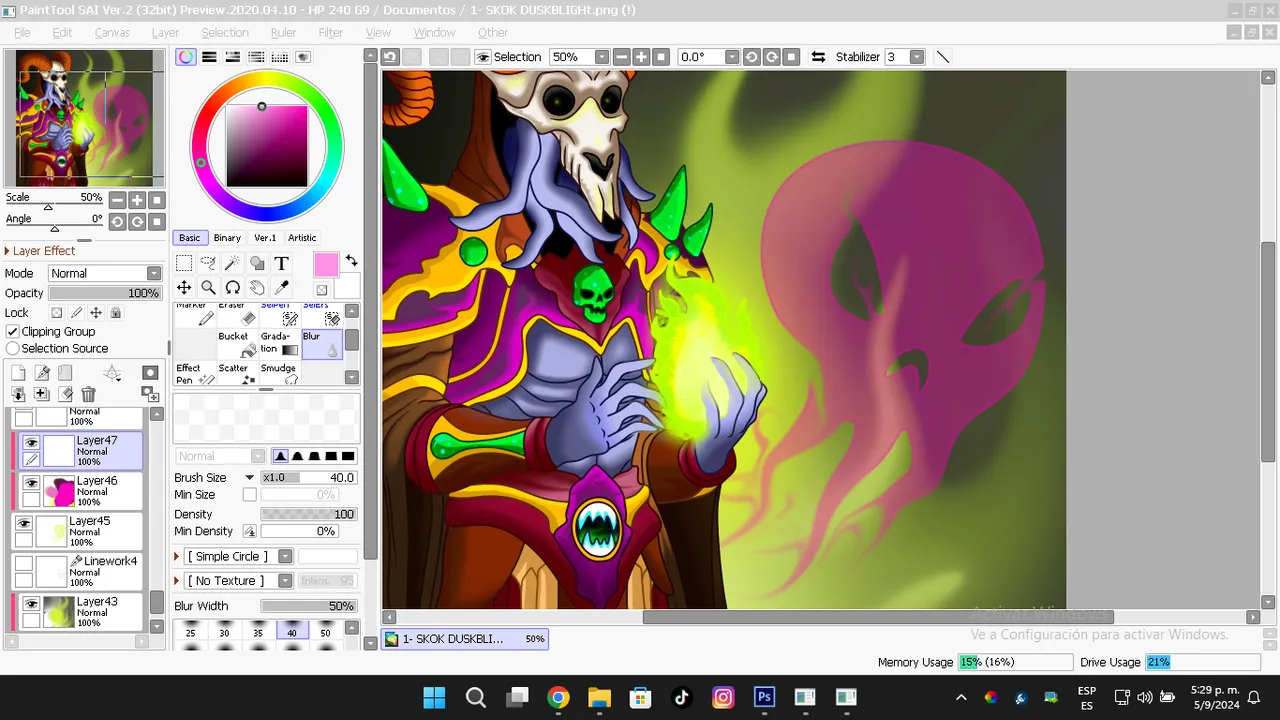Open the Layer menu

(x=165, y=32)
